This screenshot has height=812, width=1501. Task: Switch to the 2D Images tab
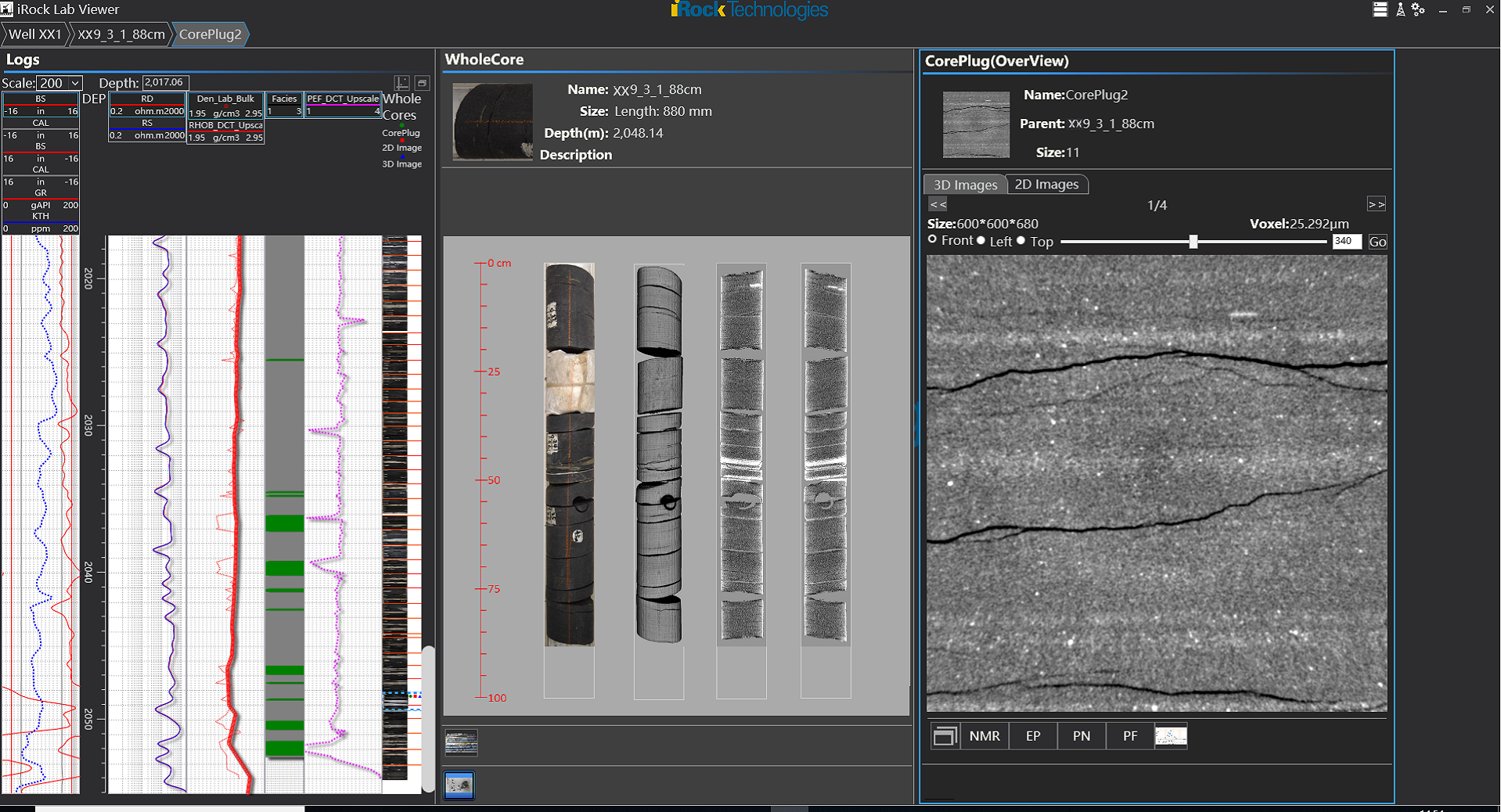(x=1046, y=185)
